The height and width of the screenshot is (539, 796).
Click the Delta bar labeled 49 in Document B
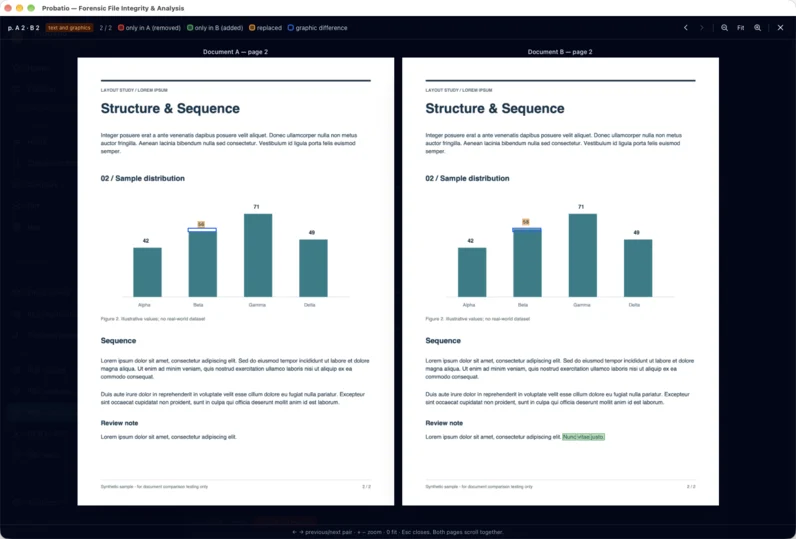pyautogui.click(x=638, y=268)
